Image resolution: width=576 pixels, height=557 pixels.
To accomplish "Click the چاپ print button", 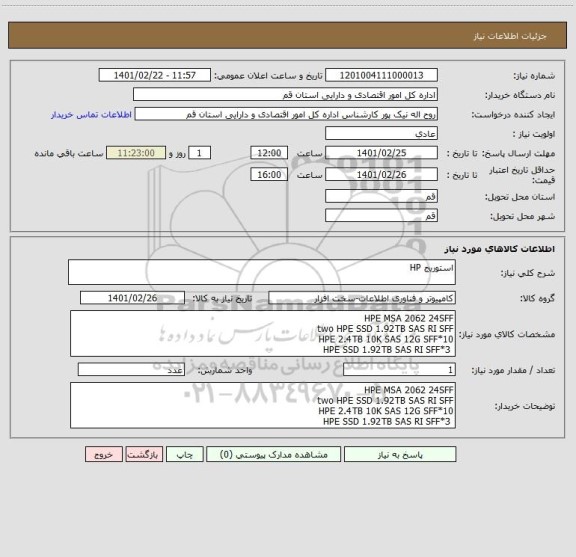I will 184,454.
